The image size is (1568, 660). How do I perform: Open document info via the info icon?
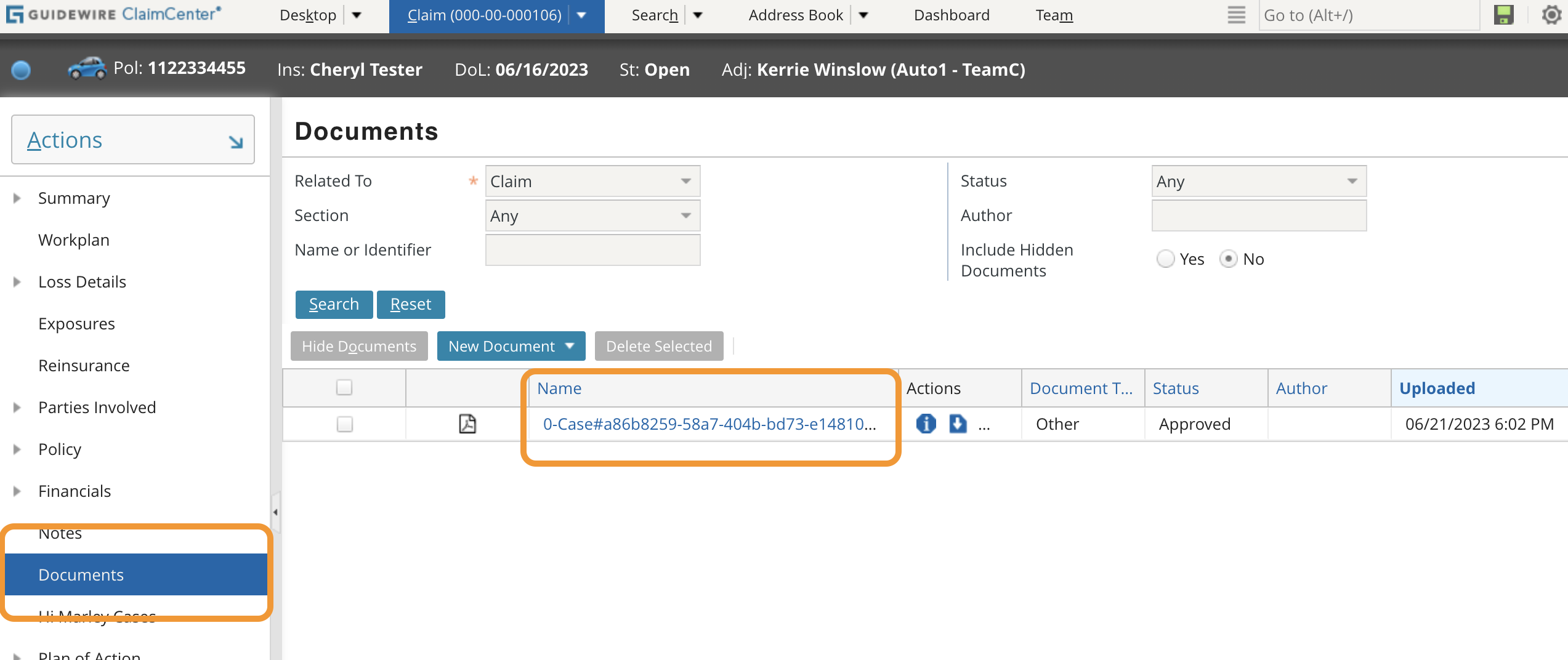[926, 424]
